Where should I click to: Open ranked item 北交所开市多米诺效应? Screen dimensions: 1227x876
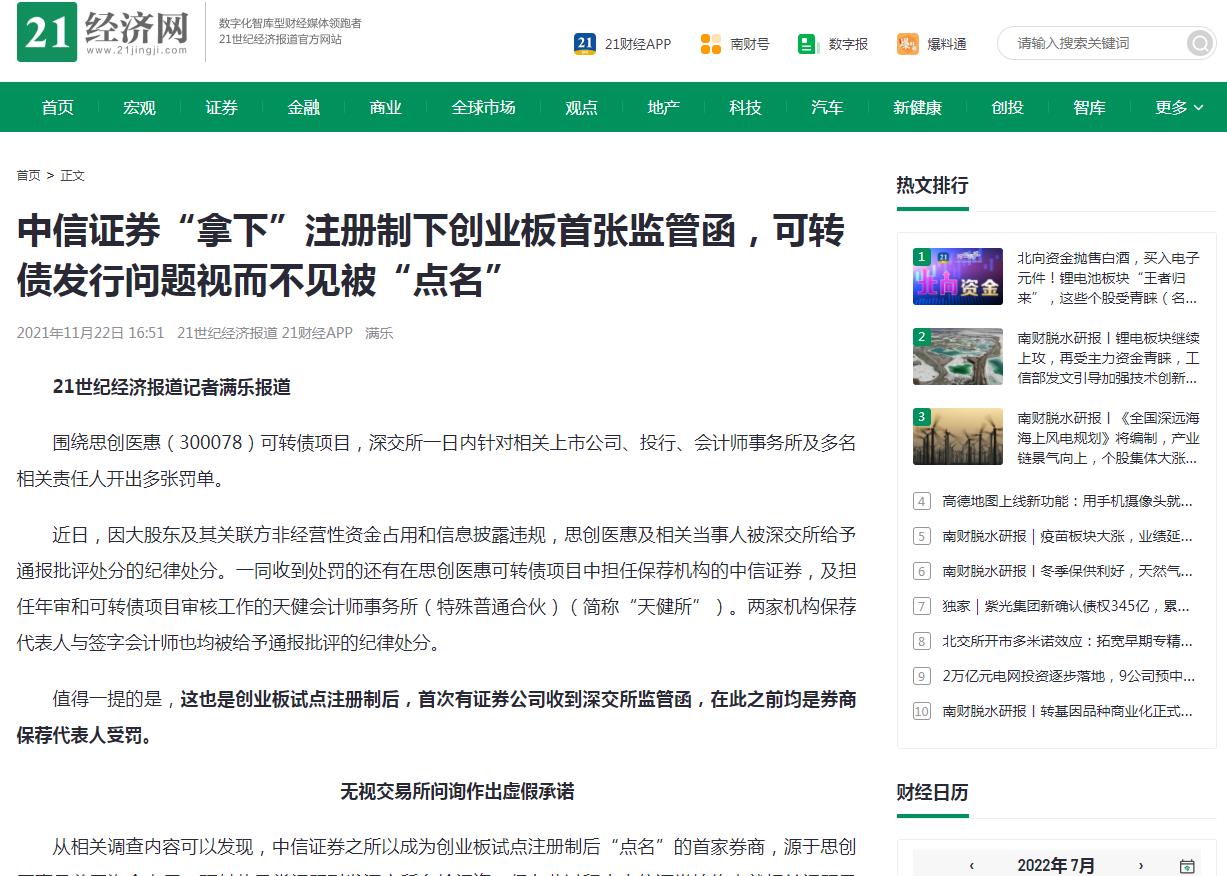coord(1068,641)
